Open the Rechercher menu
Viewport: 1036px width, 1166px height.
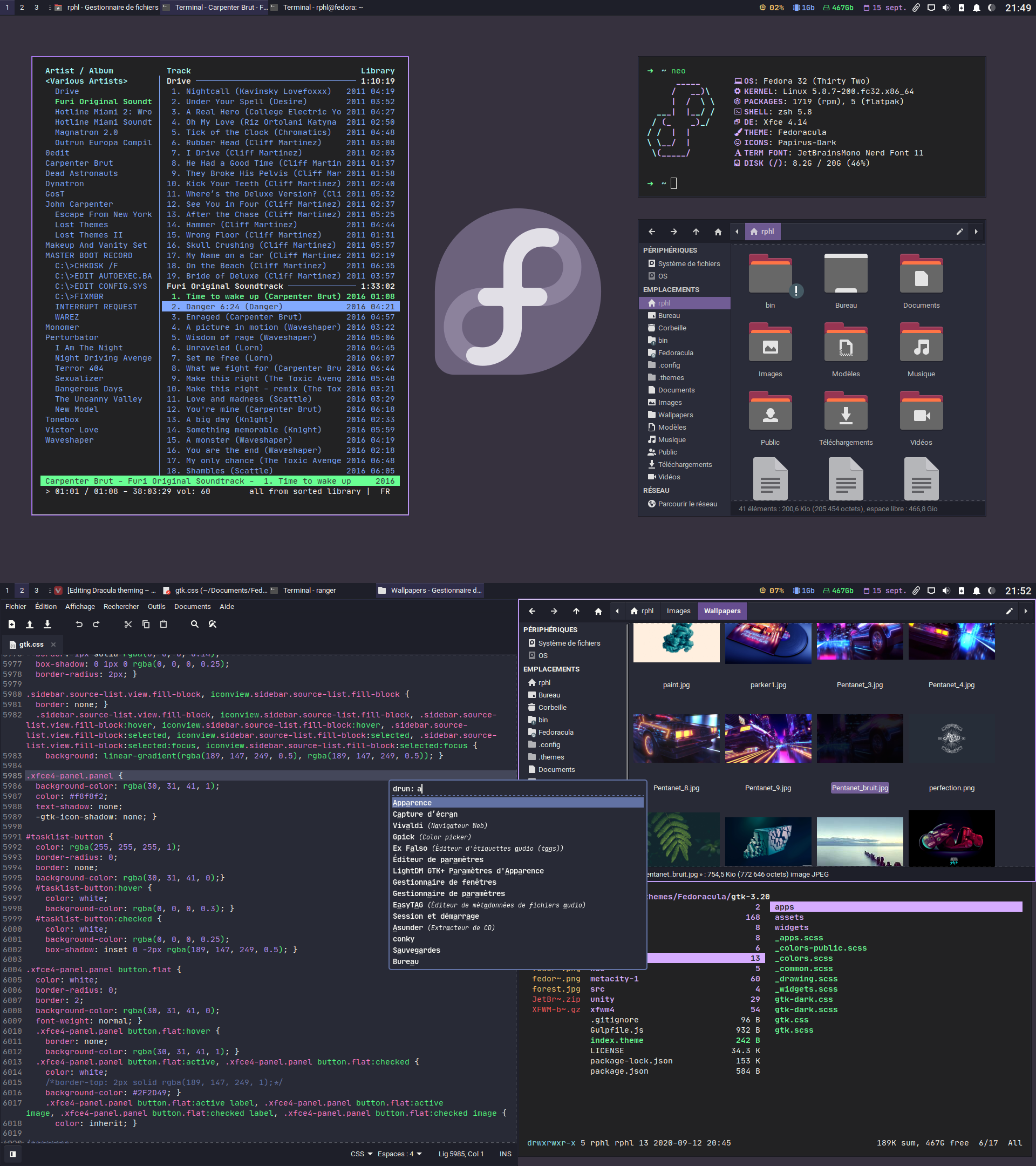click(121, 606)
